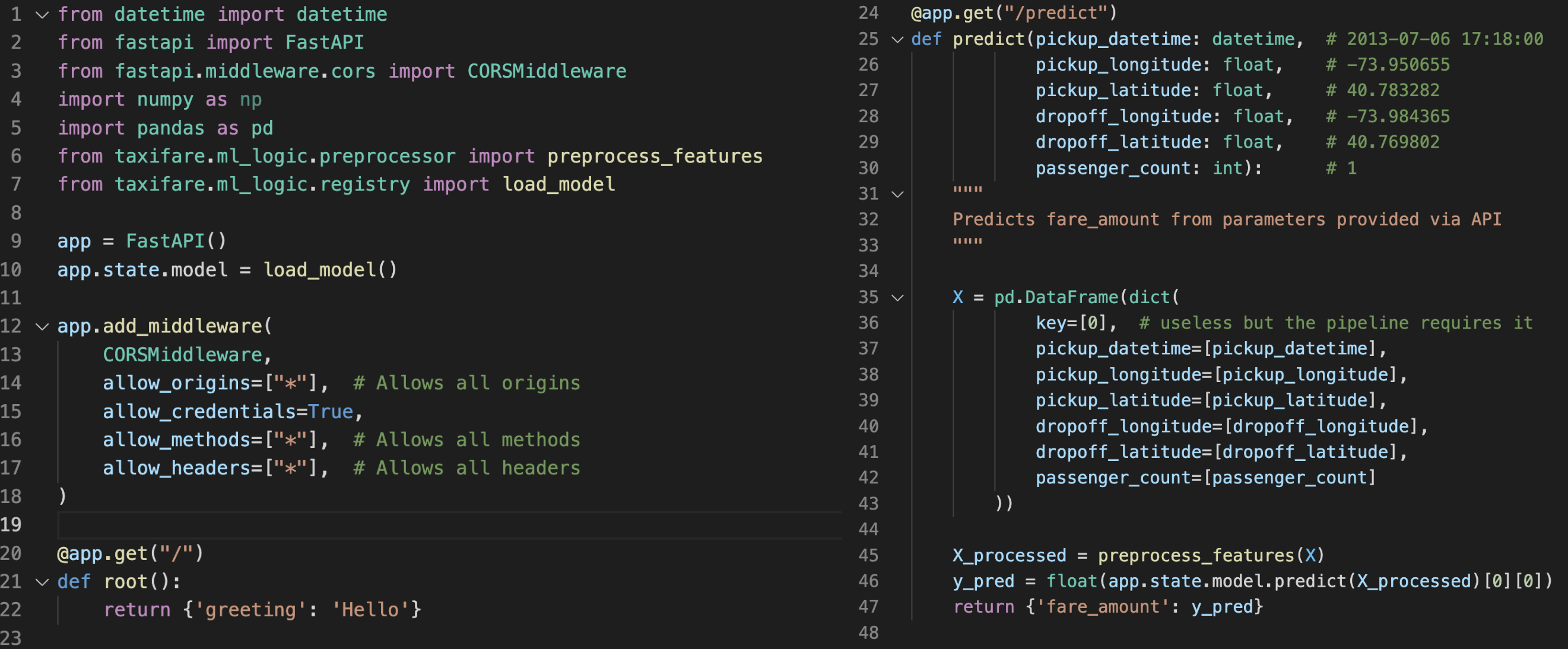This screenshot has height=649, width=1568.
Task: Click line number 19 in the gutter
Action: 11,525
